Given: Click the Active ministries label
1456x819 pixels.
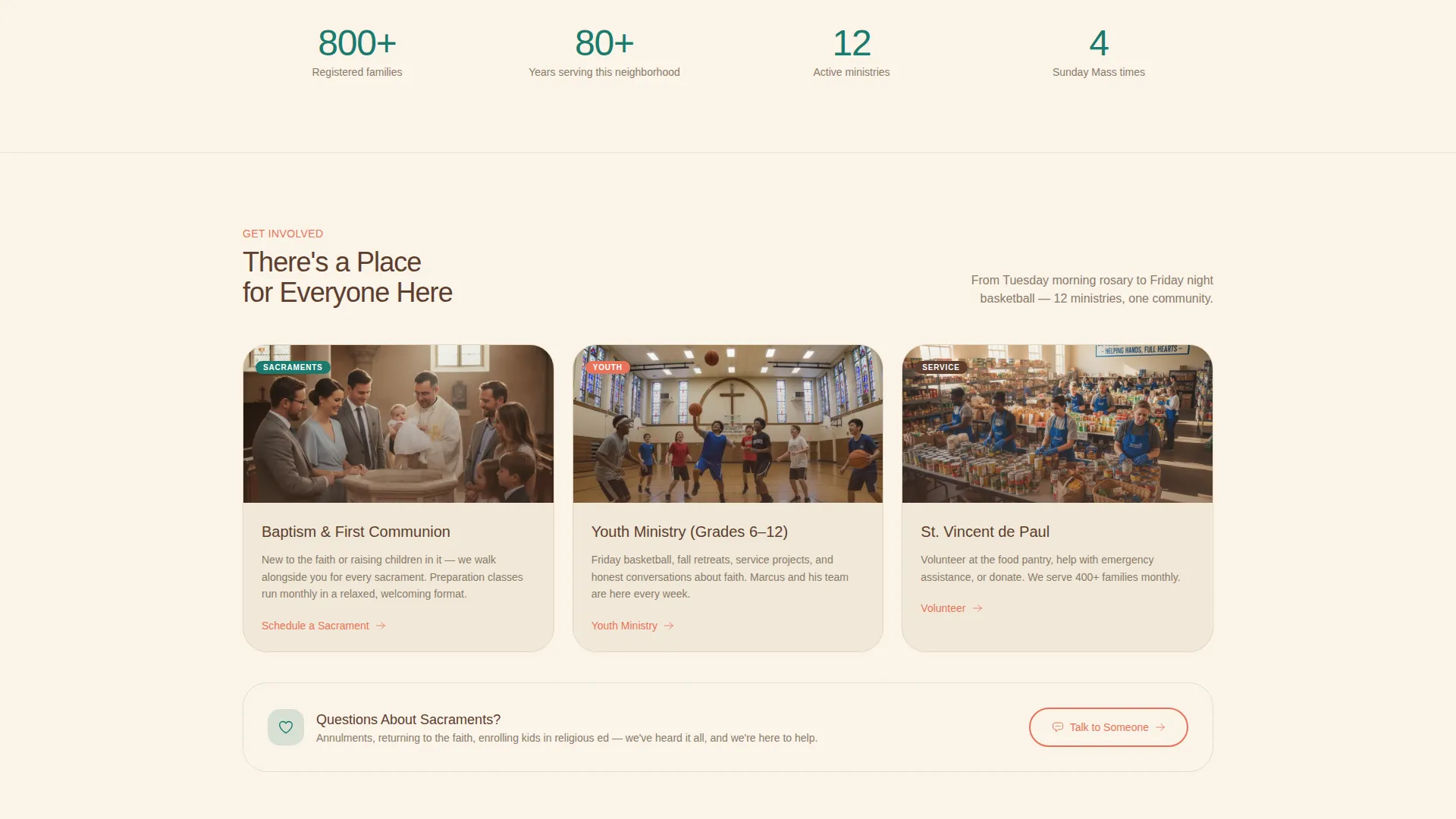Looking at the screenshot, I should 852,72.
